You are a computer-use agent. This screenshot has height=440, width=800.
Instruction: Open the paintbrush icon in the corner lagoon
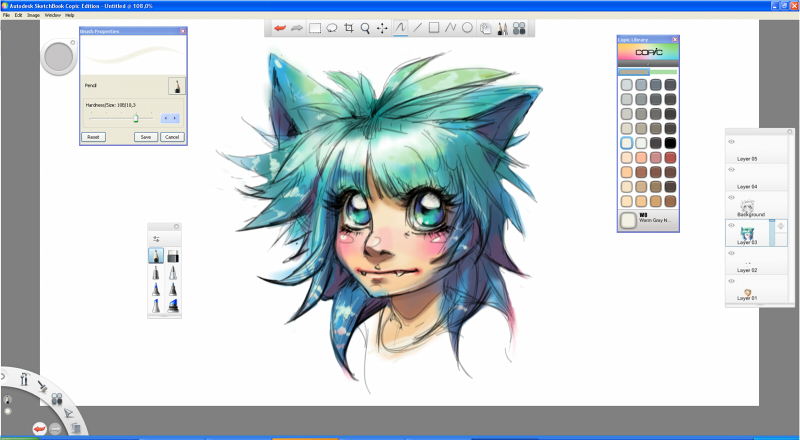(x=42, y=386)
